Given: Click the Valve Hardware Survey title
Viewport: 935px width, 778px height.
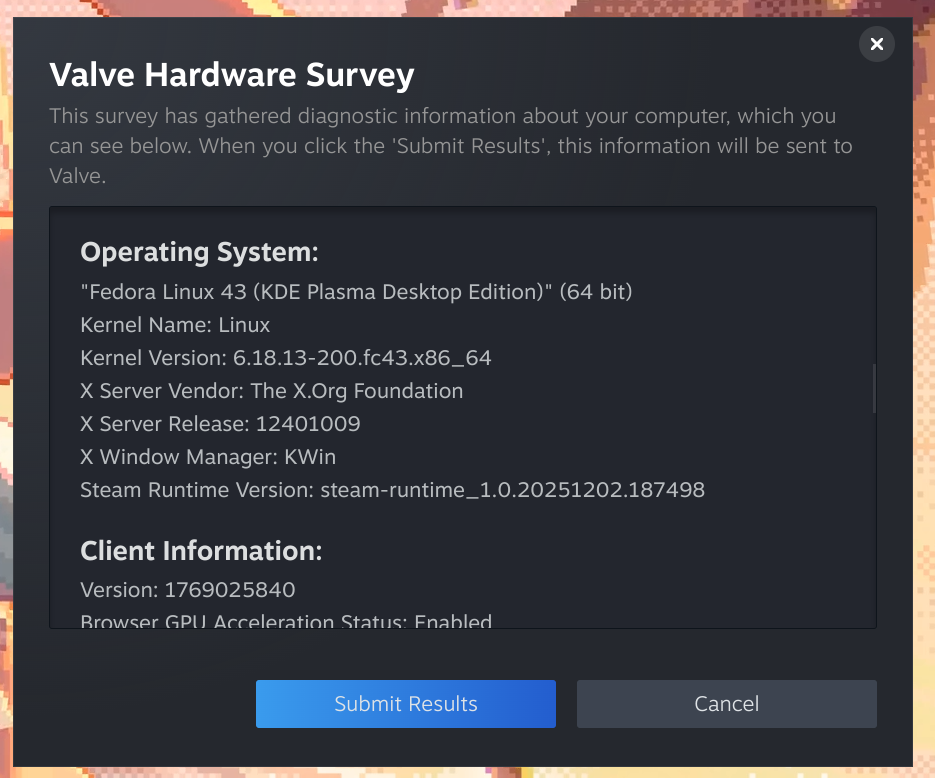Looking at the screenshot, I should 231,75.
